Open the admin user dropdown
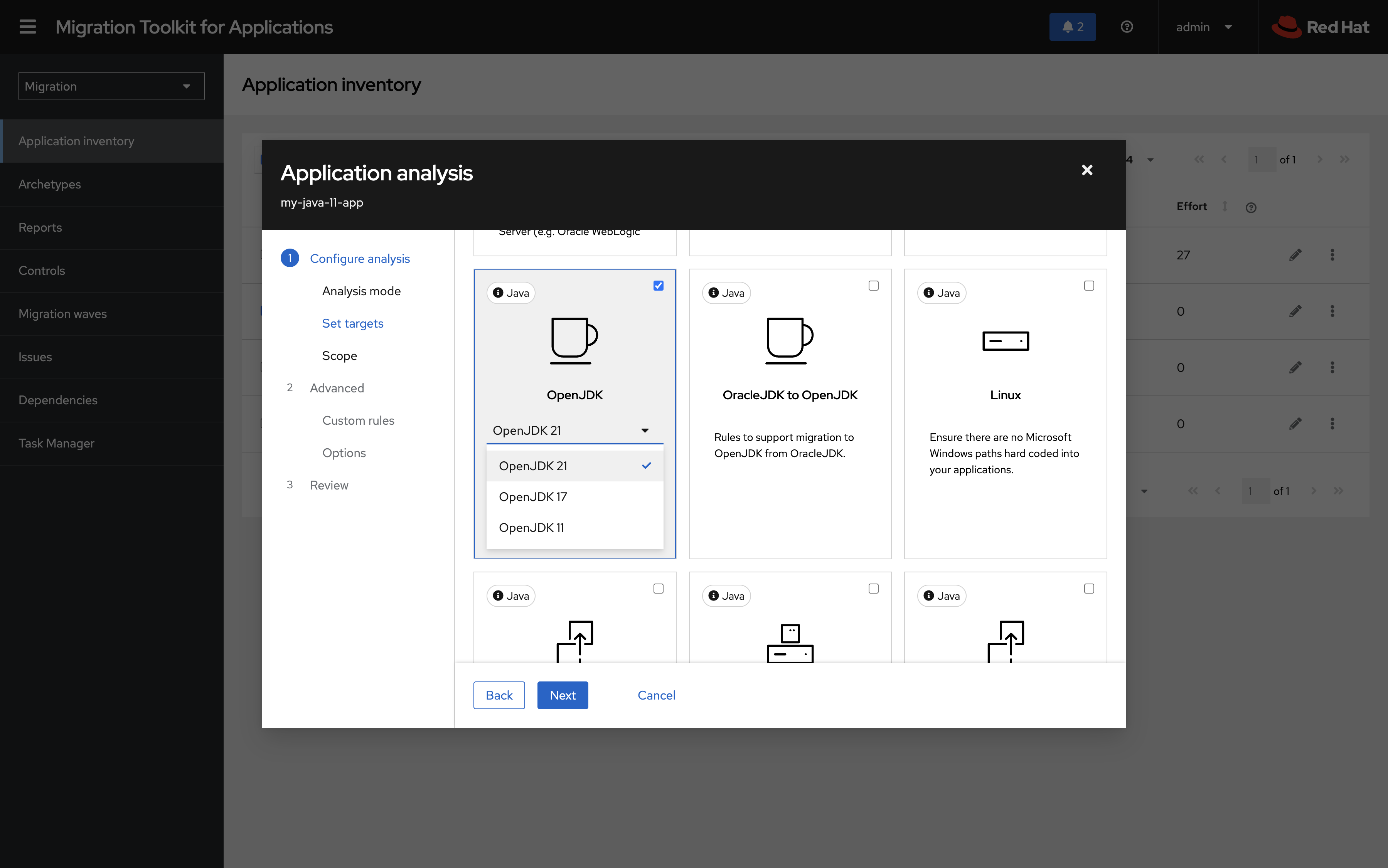 (x=1204, y=27)
